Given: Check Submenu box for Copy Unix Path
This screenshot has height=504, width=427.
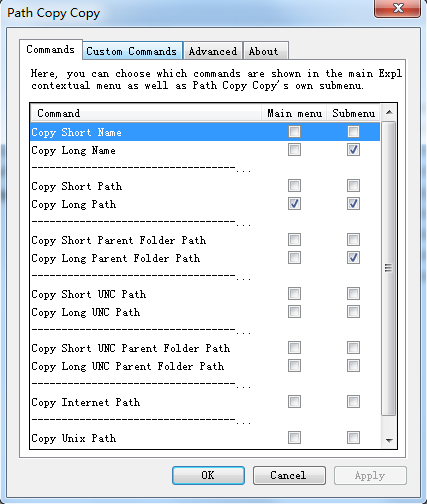Looking at the screenshot, I should click(x=353, y=438).
